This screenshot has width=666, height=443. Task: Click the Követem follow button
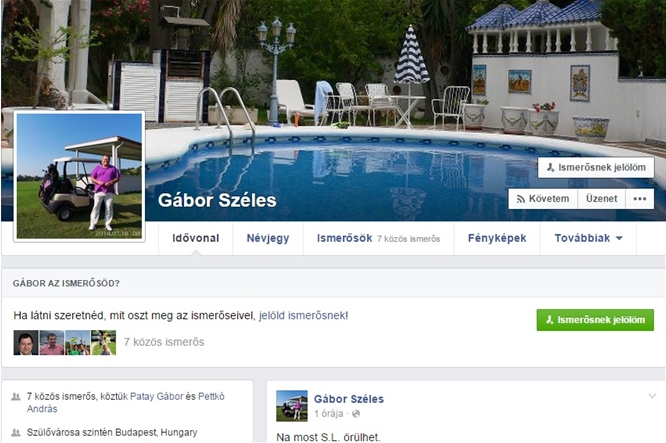543,199
